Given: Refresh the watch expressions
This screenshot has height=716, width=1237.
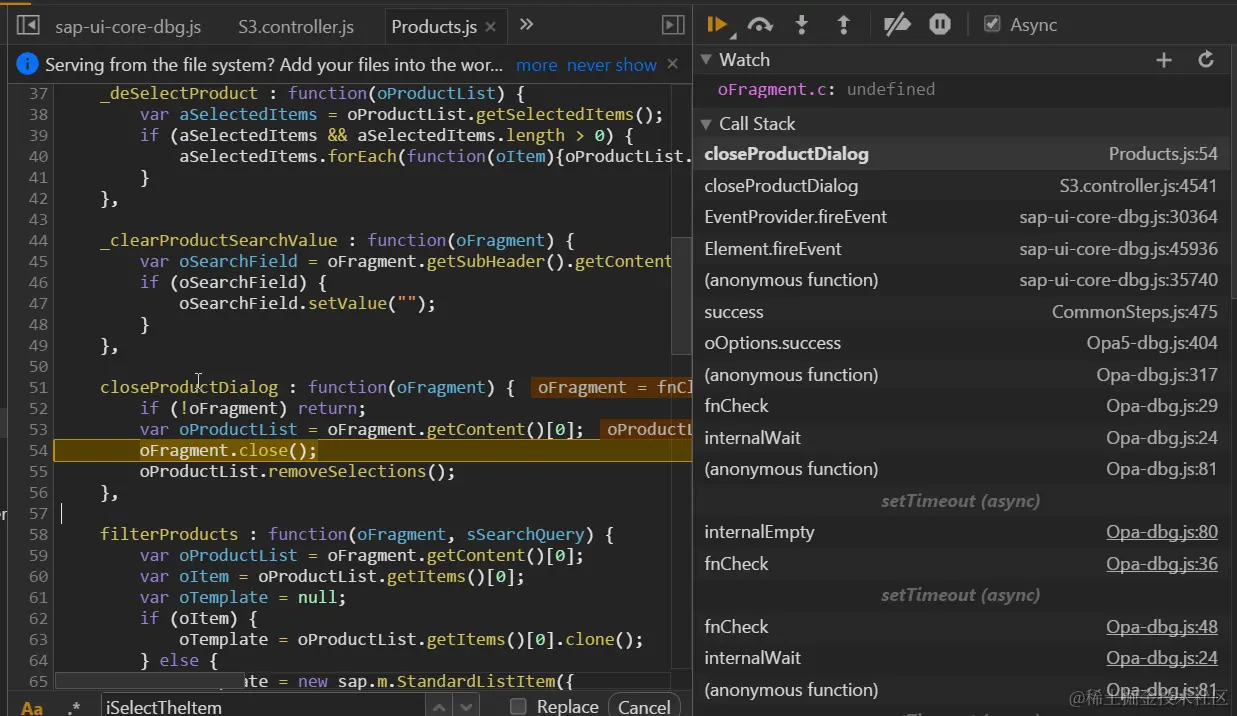Looking at the screenshot, I should click(x=1206, y=60).
